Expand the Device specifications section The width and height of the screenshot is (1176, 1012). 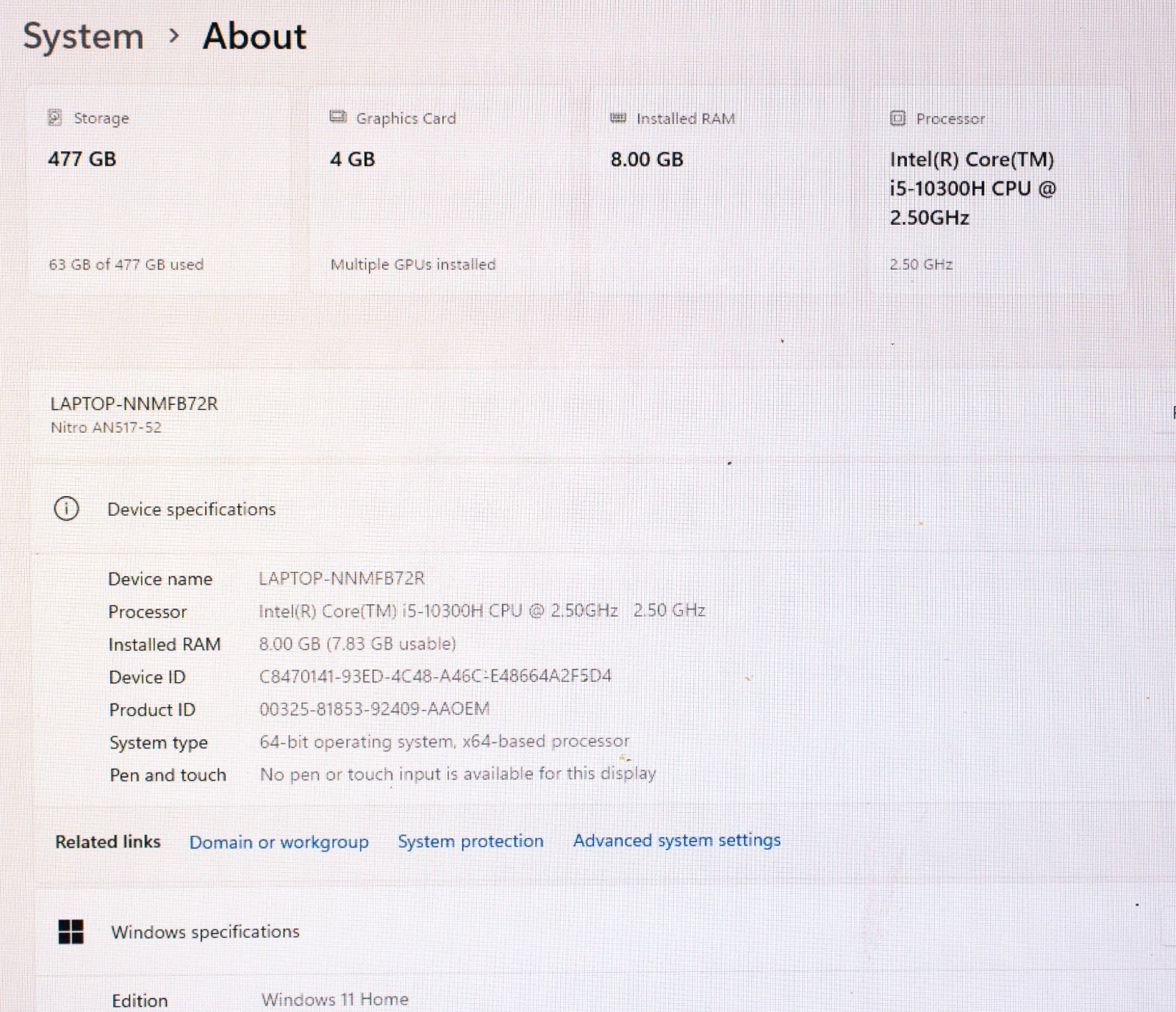point(588,509)
